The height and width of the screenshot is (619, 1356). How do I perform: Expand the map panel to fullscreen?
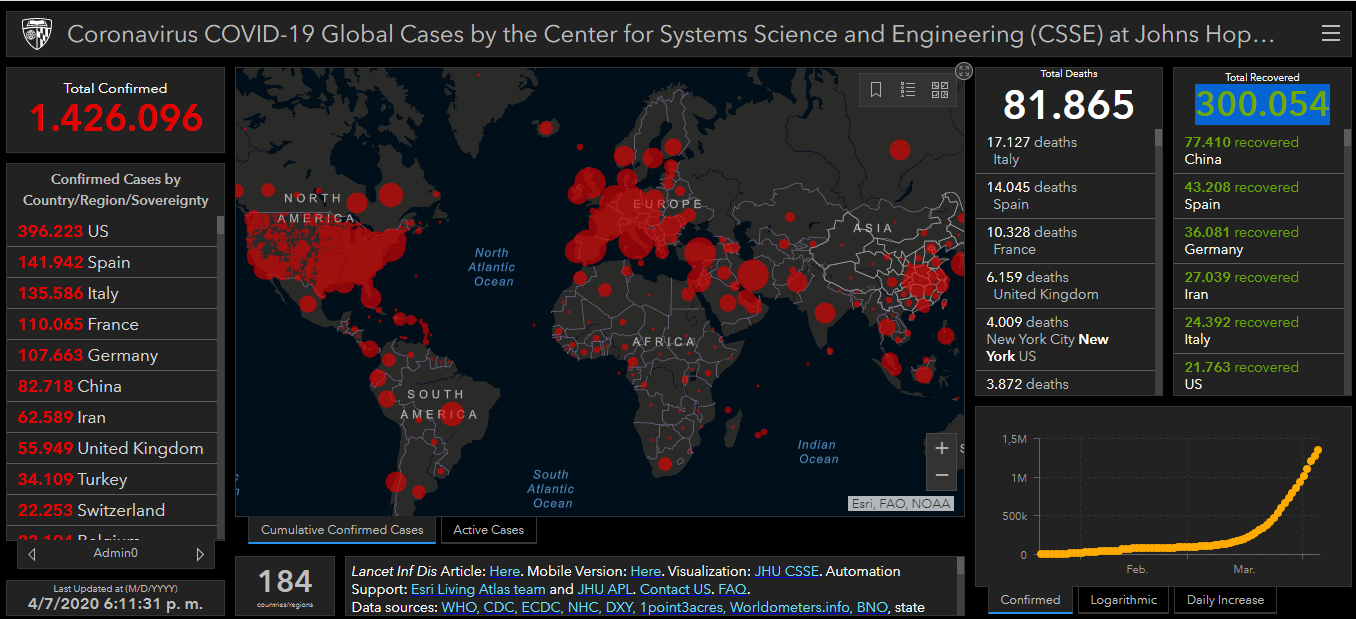964,70
